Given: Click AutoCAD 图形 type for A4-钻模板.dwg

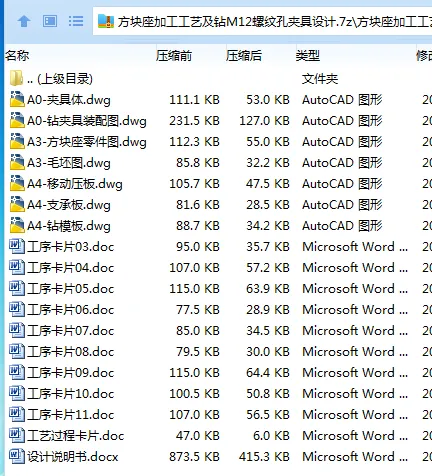Looking at the screenshot, I should click(x=342, y=226).
